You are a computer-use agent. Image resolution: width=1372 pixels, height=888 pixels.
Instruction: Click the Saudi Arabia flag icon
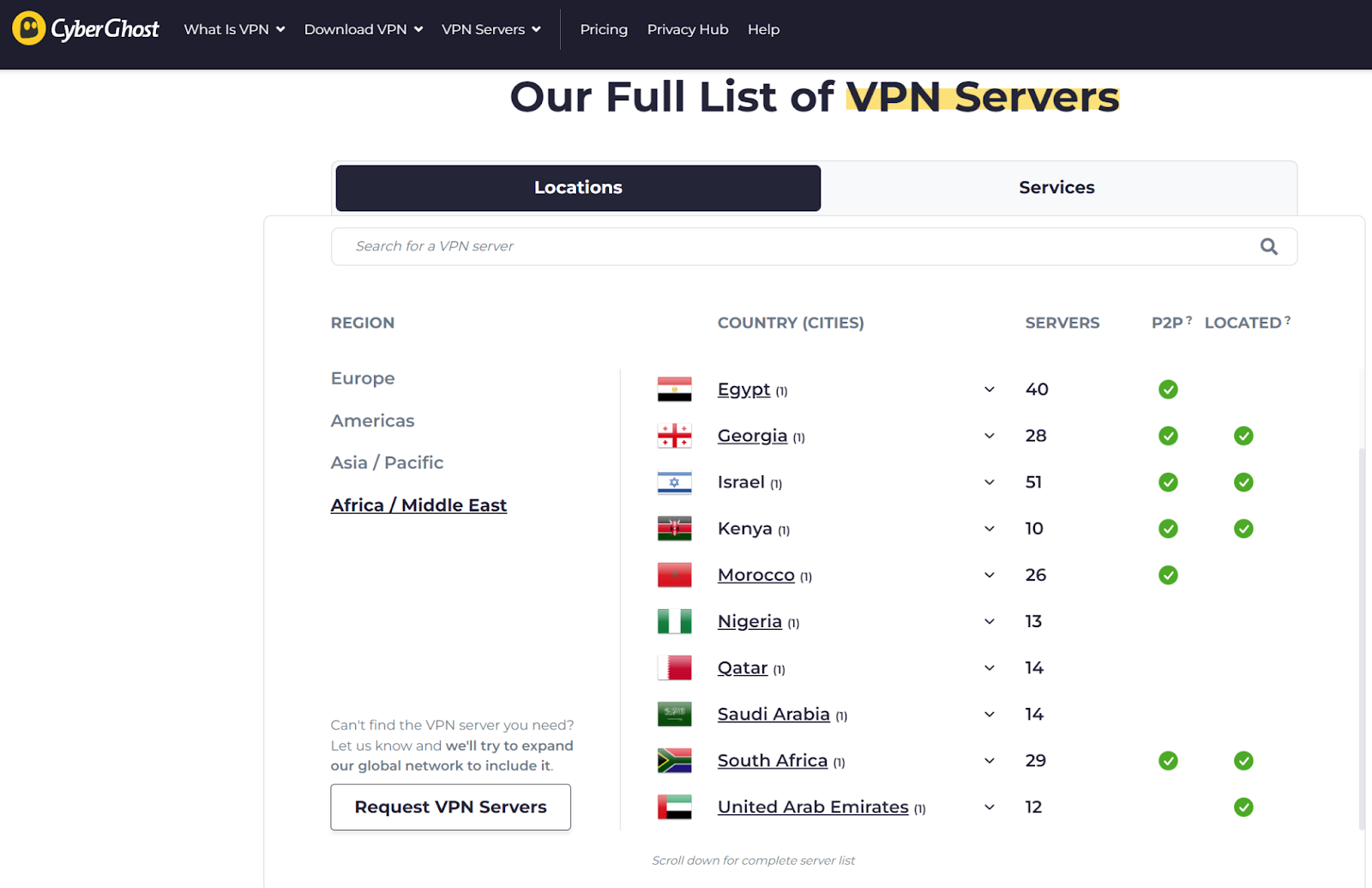click(x=674, y=714)
